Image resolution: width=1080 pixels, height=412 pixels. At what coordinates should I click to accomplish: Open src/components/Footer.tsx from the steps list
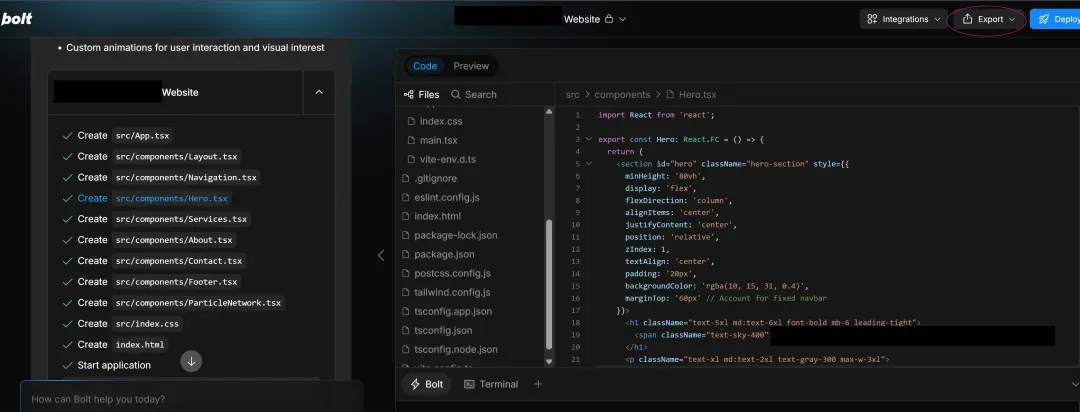click(176, 282)
